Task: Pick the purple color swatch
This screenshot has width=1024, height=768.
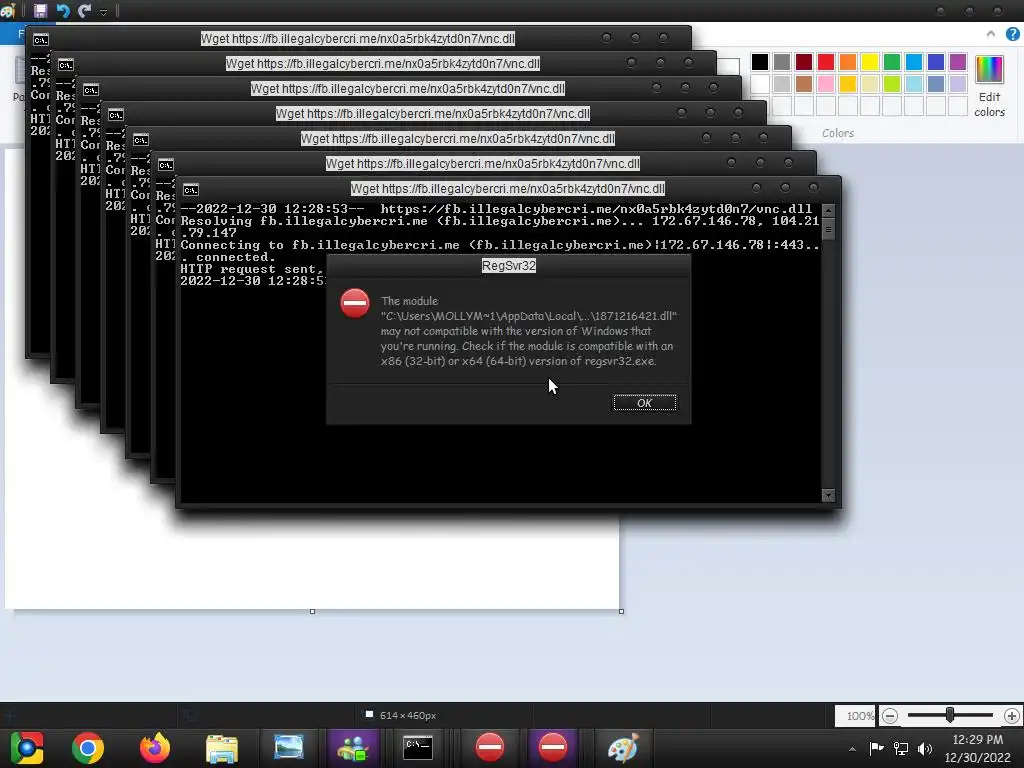Action: point(958,61)
